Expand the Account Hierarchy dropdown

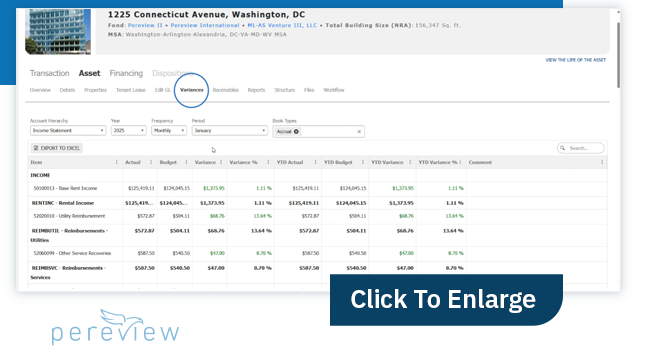(68, 130)
